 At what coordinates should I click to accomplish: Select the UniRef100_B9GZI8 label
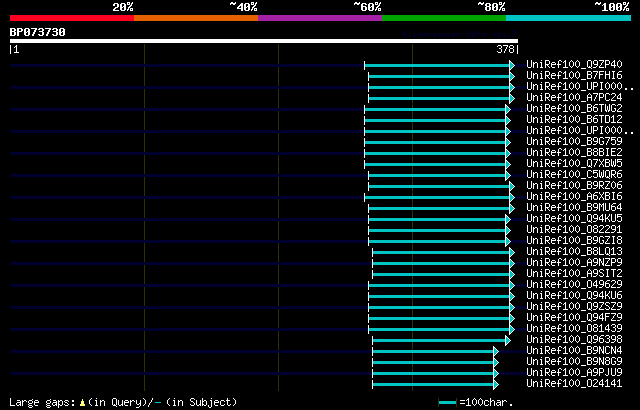click(x=574, y=241)
